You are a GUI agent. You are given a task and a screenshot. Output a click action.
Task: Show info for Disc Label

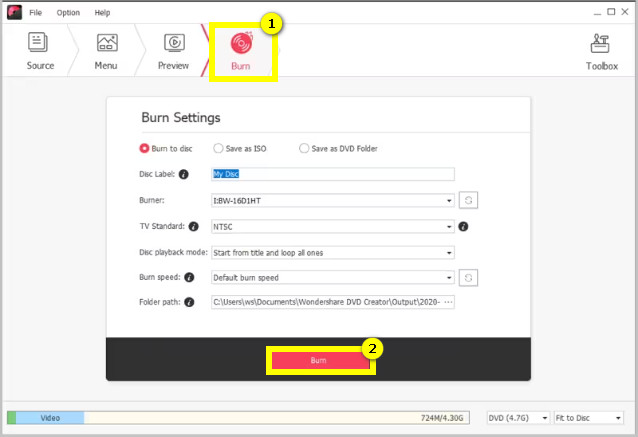click(x=184, y=174)
